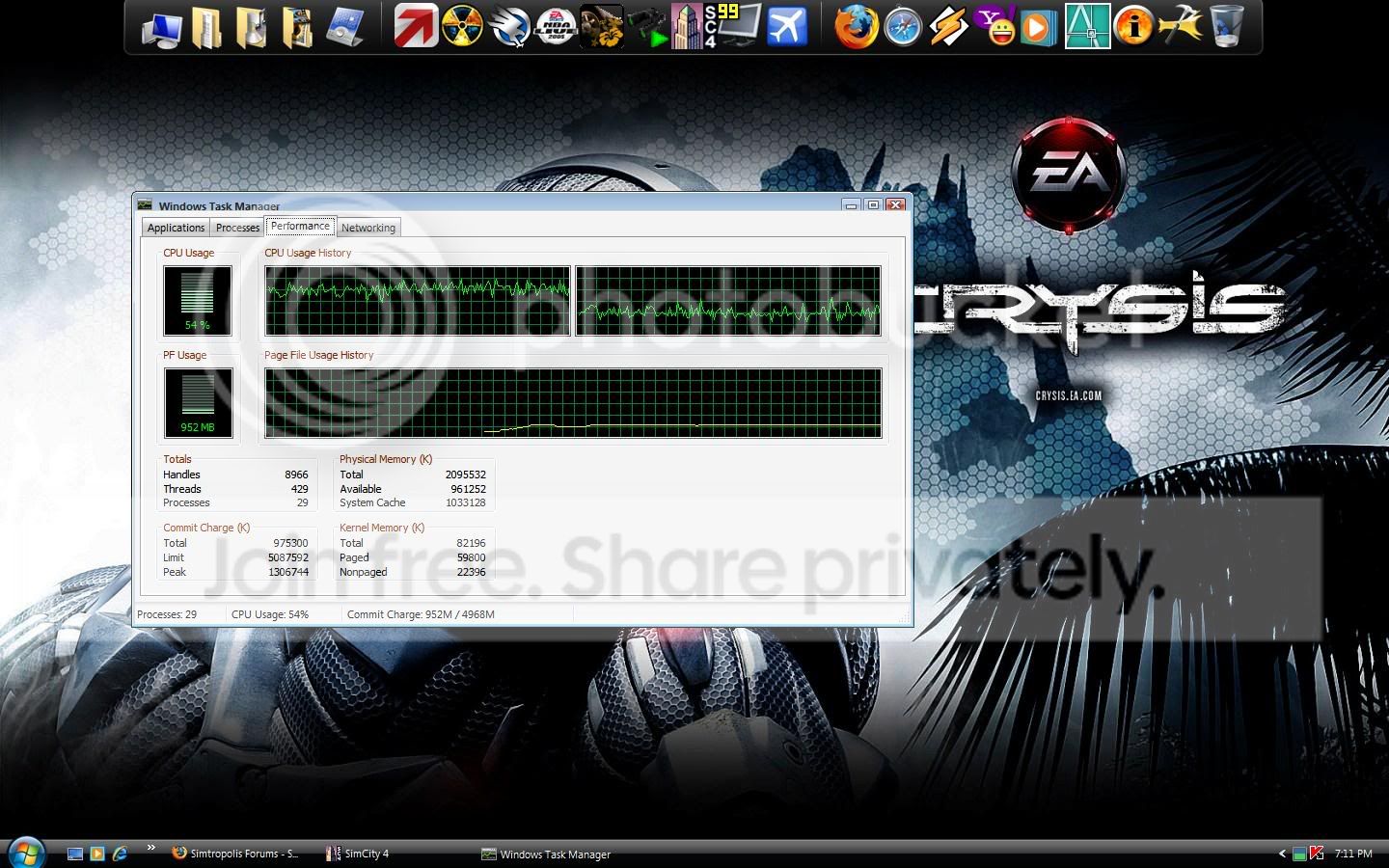Launch the hibiscus flower game dock icon
The width and height of the screenshot is (1389, 868).
(x=601, y=26)
